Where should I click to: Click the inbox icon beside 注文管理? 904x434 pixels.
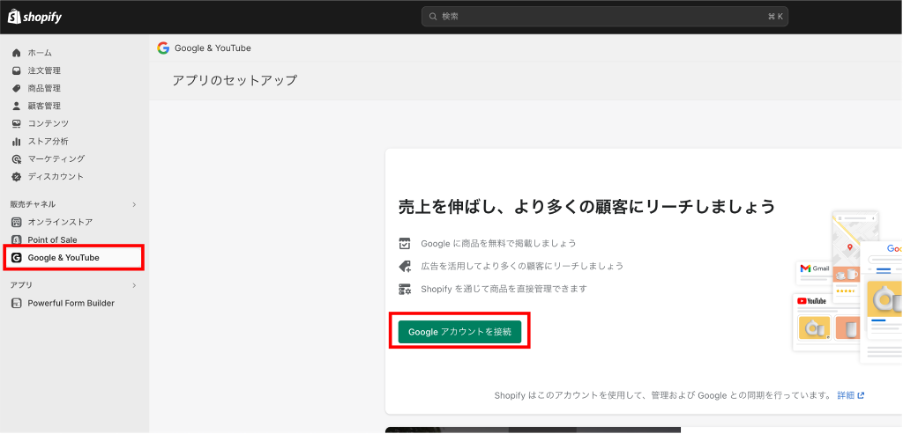click(x=16, y=71)
